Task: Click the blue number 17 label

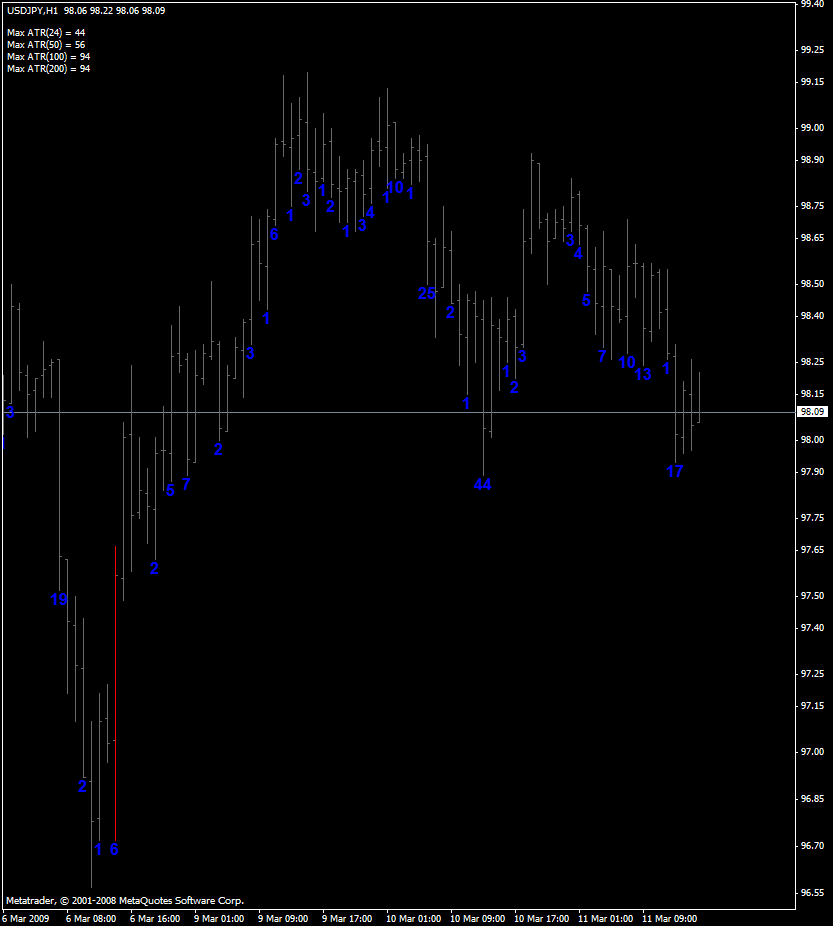Action: pos(675,471)
